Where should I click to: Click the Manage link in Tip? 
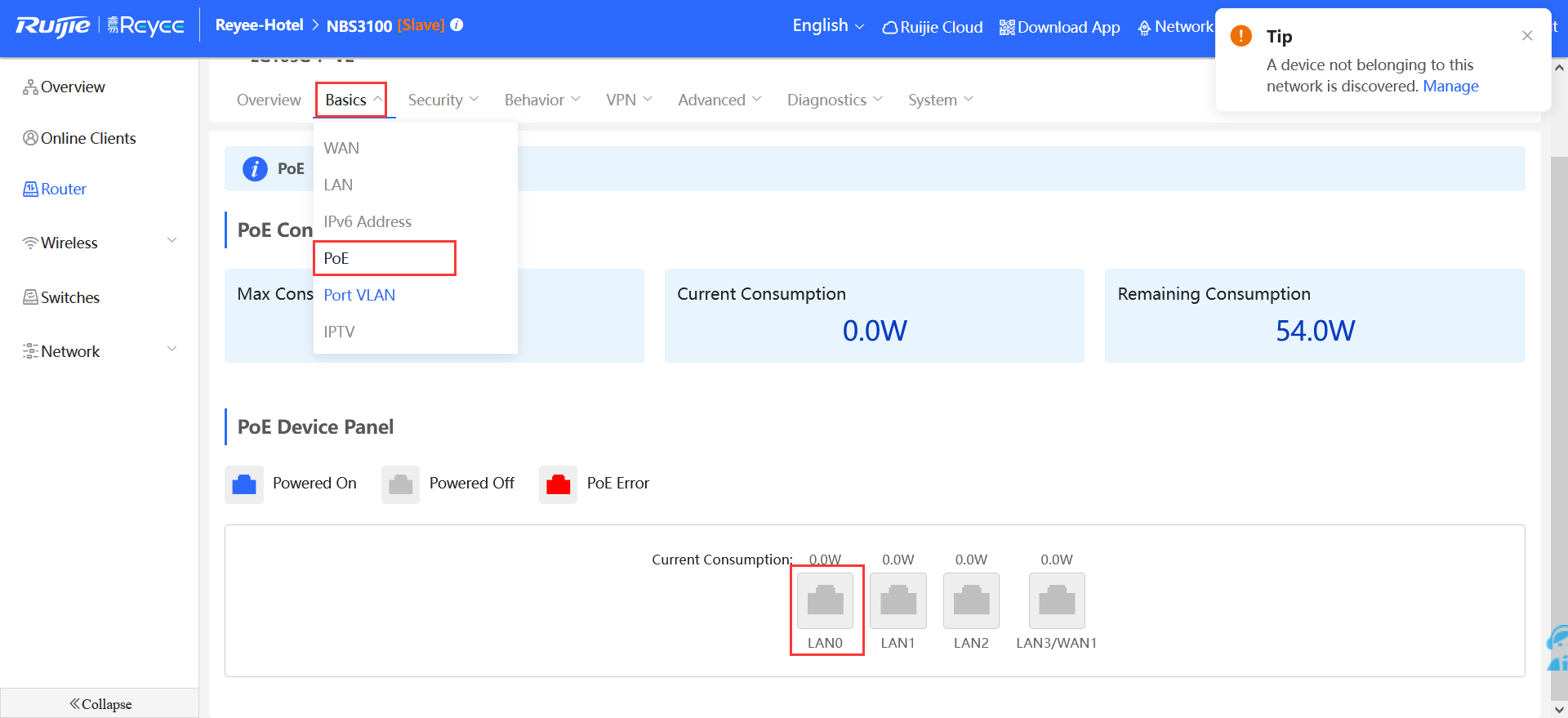pos(1450,86)
